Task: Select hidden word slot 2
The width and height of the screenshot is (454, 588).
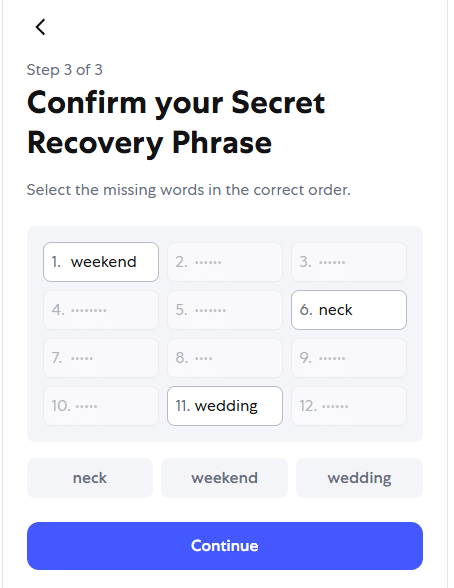Action: click(x=225, y=262)
